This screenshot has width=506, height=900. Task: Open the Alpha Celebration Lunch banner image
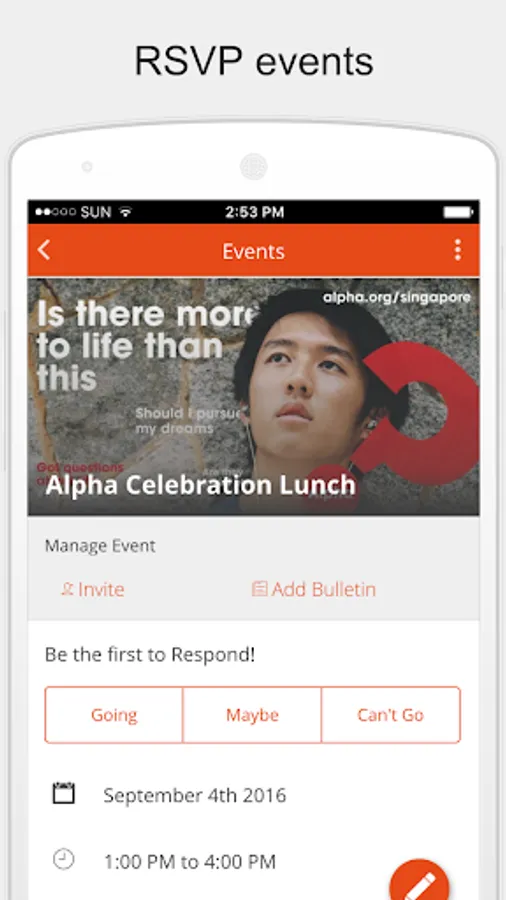pyautogui.click(x=254, y=397)
